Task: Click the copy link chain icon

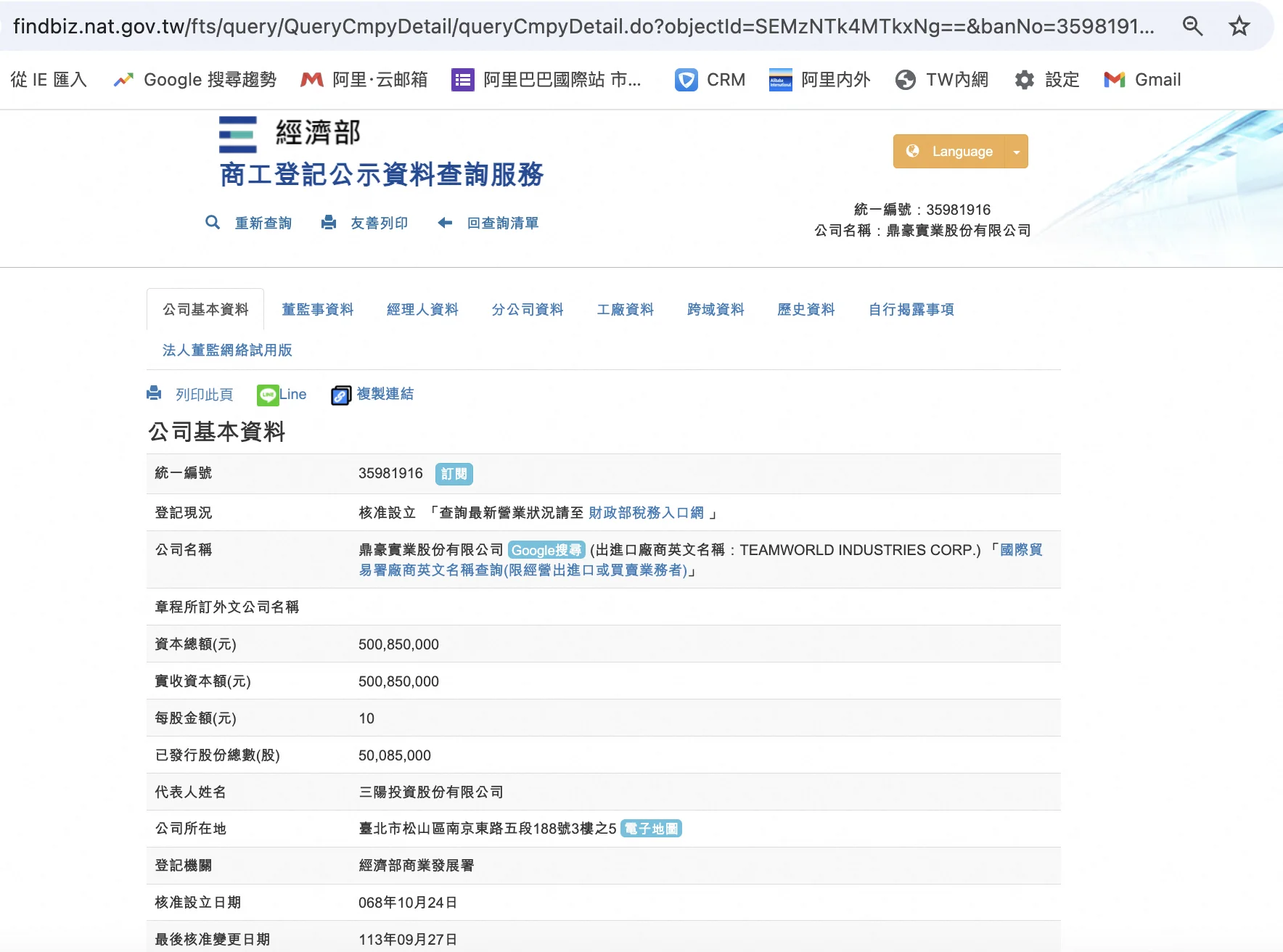Action: click(340, 395)
